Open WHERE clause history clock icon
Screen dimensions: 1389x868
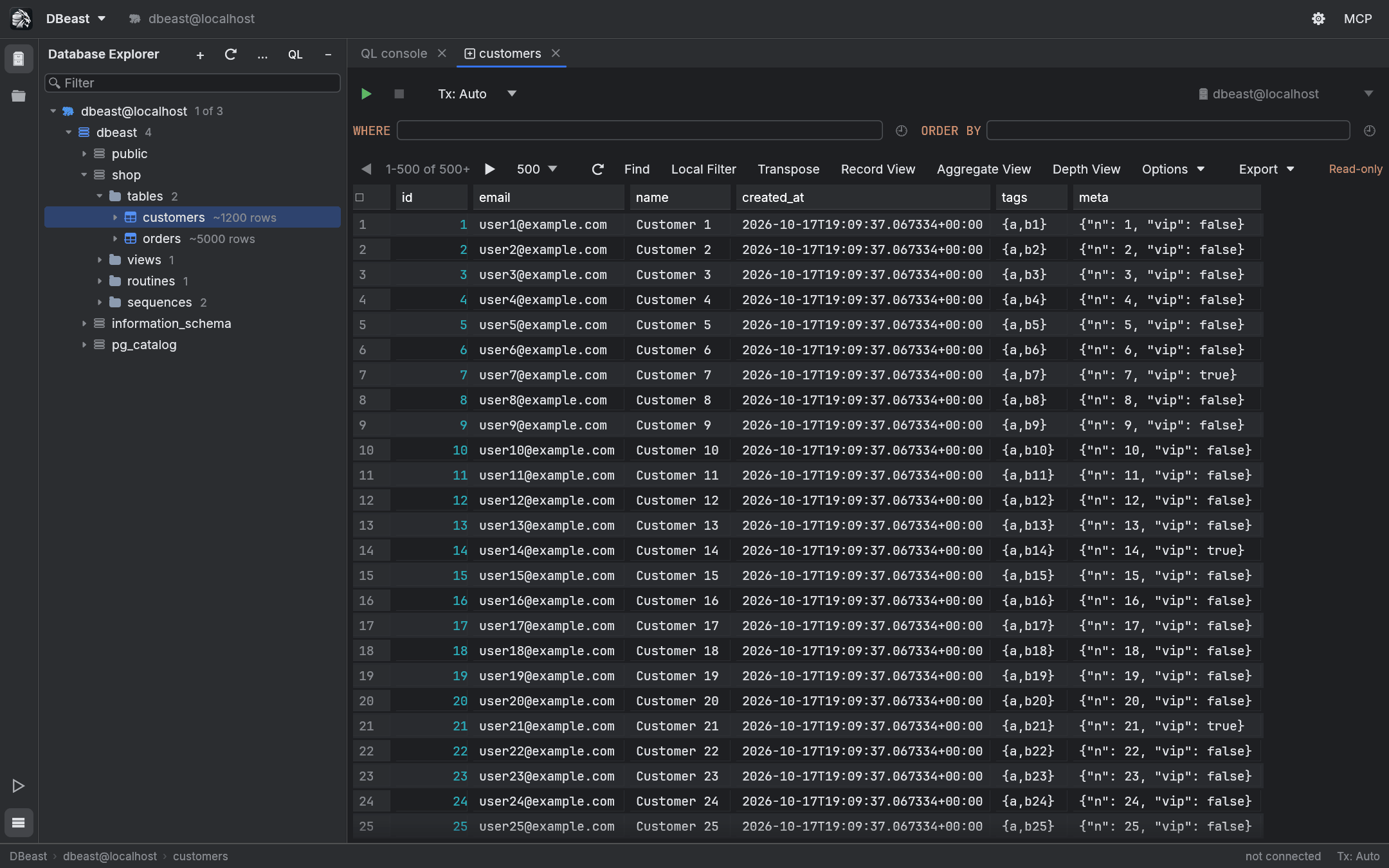click(x=902, y=131)
